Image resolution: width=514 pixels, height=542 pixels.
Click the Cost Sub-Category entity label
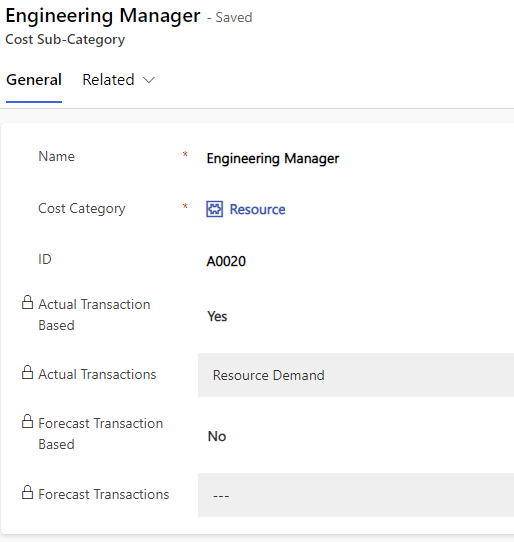pos(65,39)
